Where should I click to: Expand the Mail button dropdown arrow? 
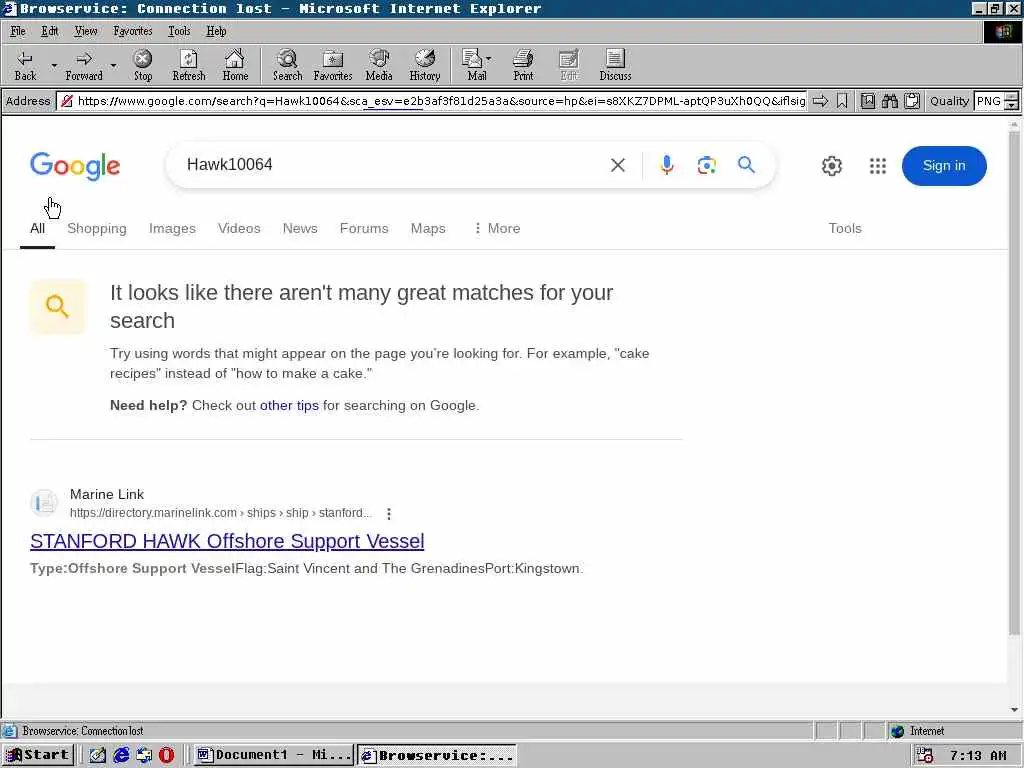(x=489, y=59)
